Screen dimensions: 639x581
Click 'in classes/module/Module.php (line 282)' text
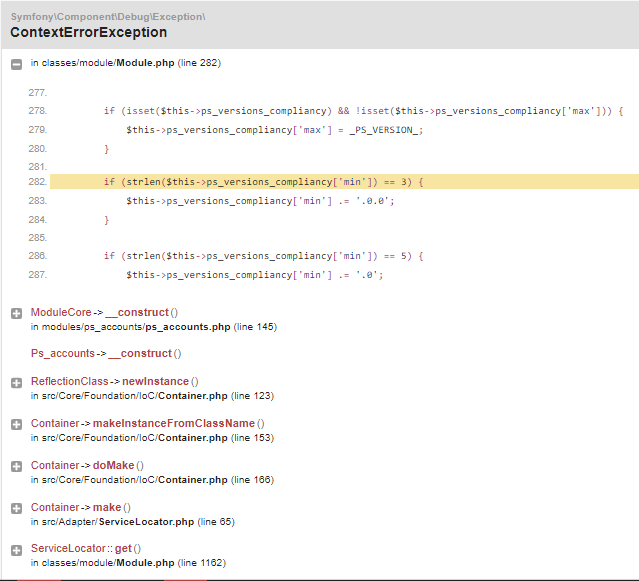pos(126,63)
